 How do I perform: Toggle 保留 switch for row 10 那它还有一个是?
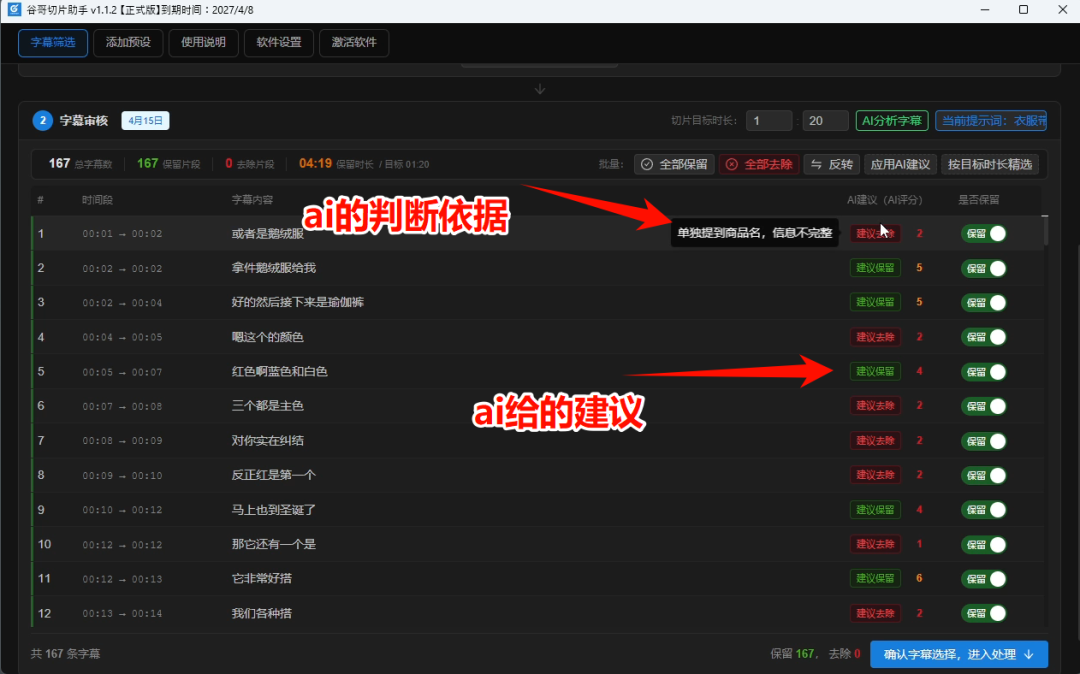pos(984,545)
